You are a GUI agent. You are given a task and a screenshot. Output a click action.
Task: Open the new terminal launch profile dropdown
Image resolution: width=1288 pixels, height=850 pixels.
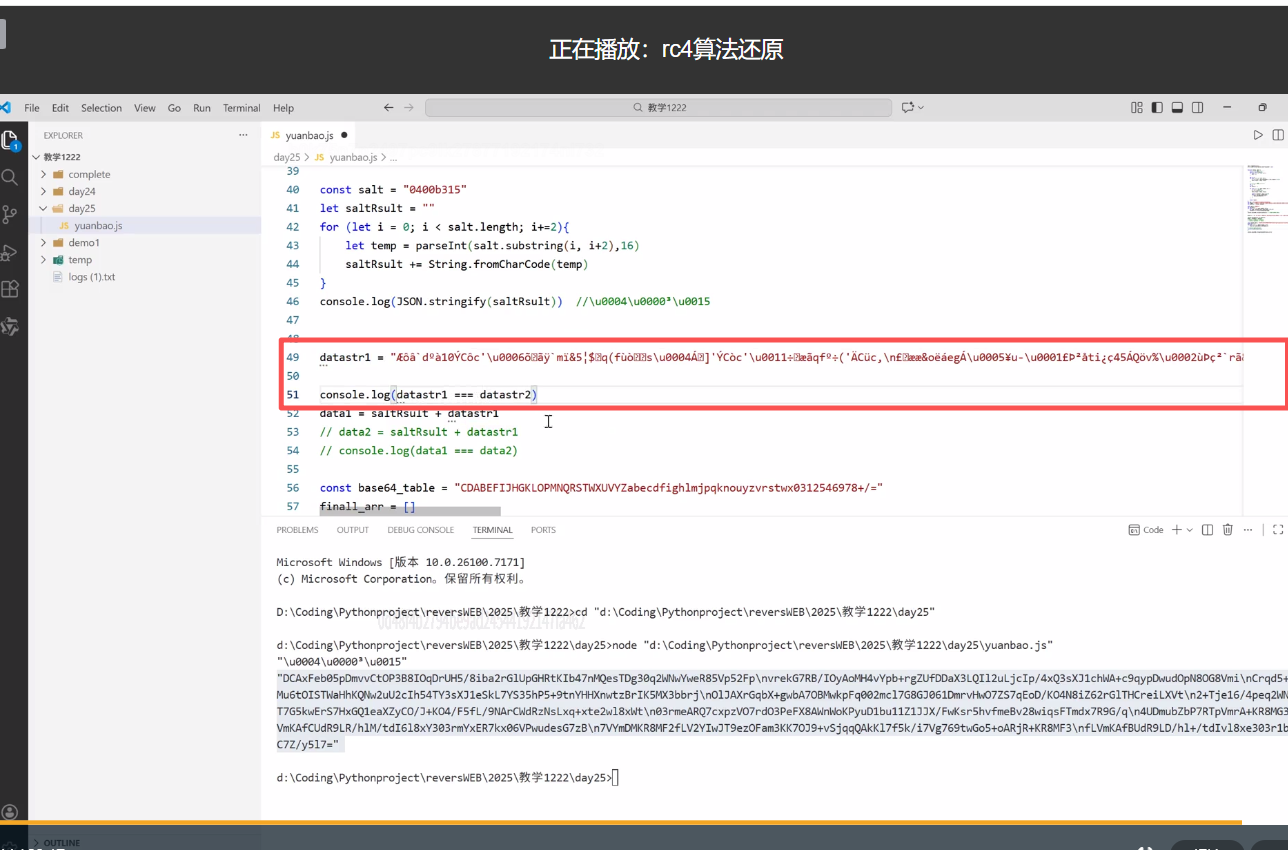(1190, 530)
